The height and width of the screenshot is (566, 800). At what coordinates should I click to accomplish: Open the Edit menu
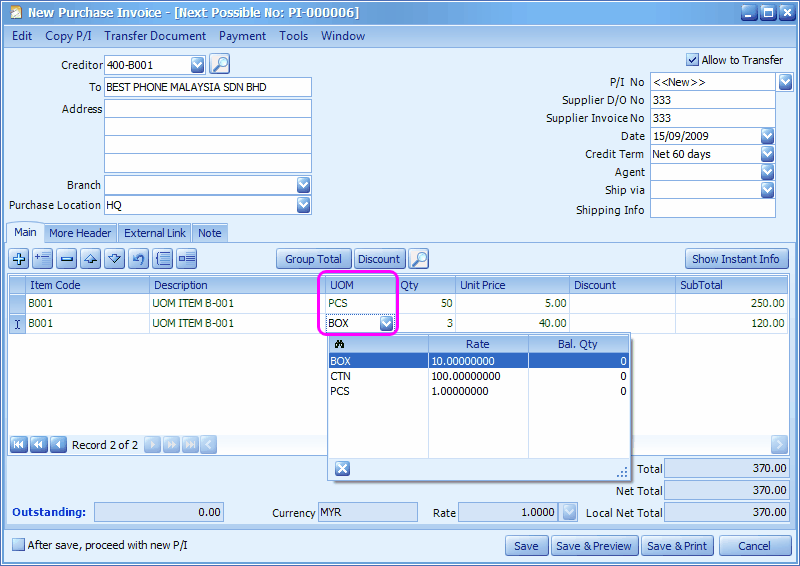22,36
